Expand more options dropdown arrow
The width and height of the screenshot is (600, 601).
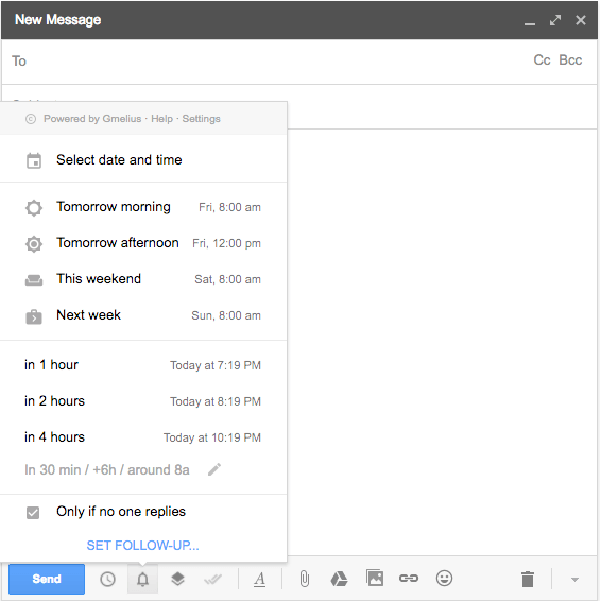(x=575, y=580)
